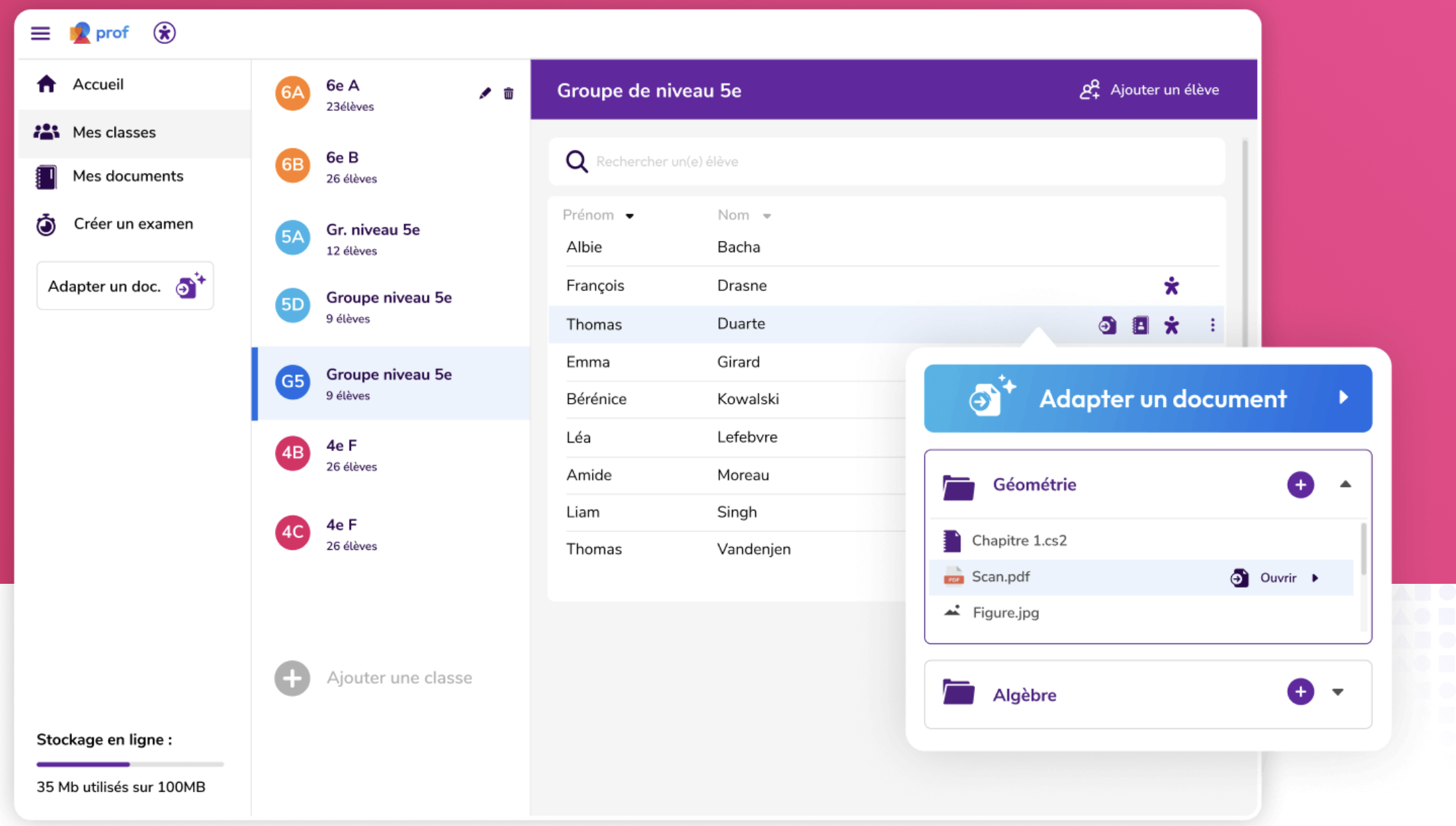This screenshot has height=826, width=1456.
Task: Open the three-dot menu for Thomas Duarte
Action: coord(1212,325)
